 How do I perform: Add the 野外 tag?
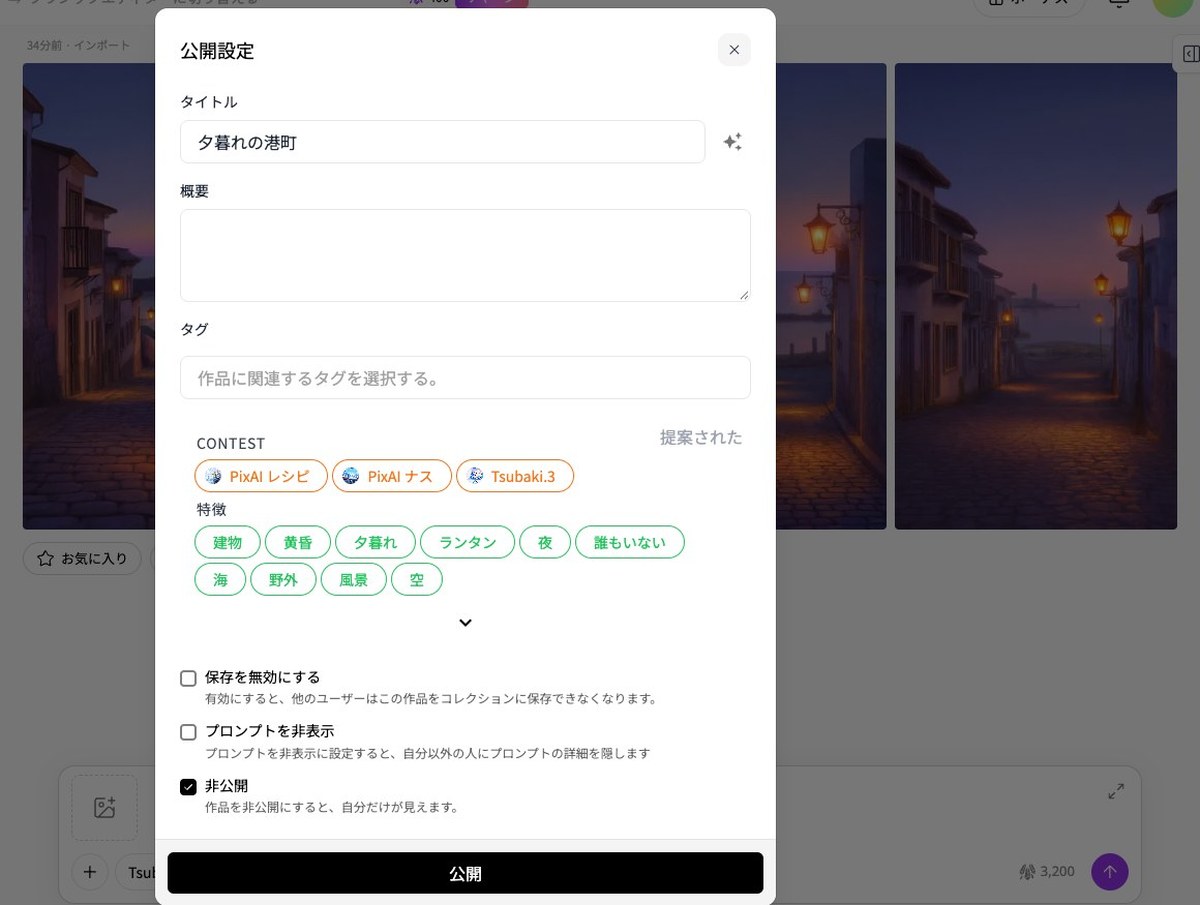tap(283, 580)
